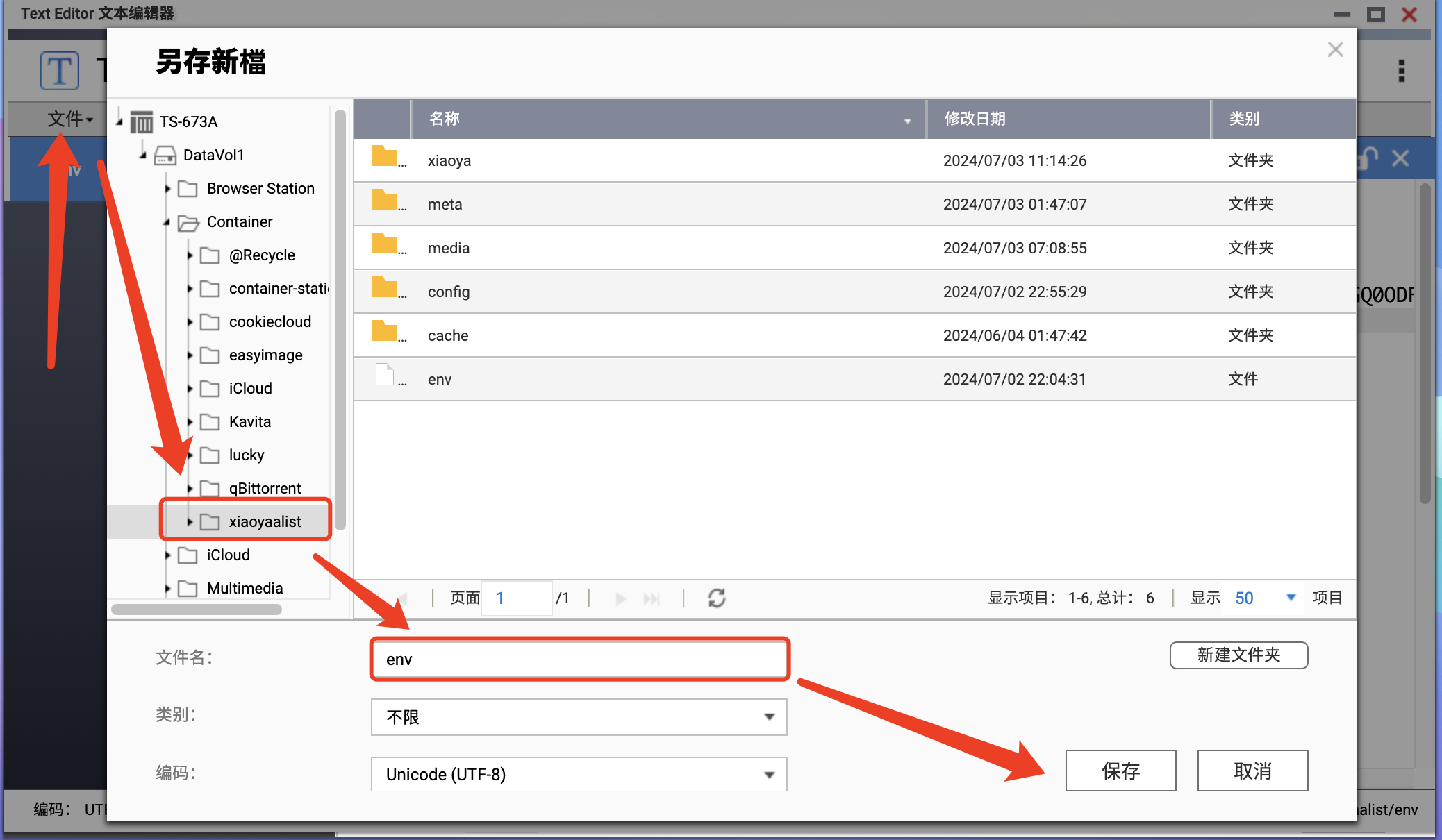Click the Text Editor T logo icon
Image resolution: width=1442 pixels, height=840 pixels.
(x=60, y=71)
